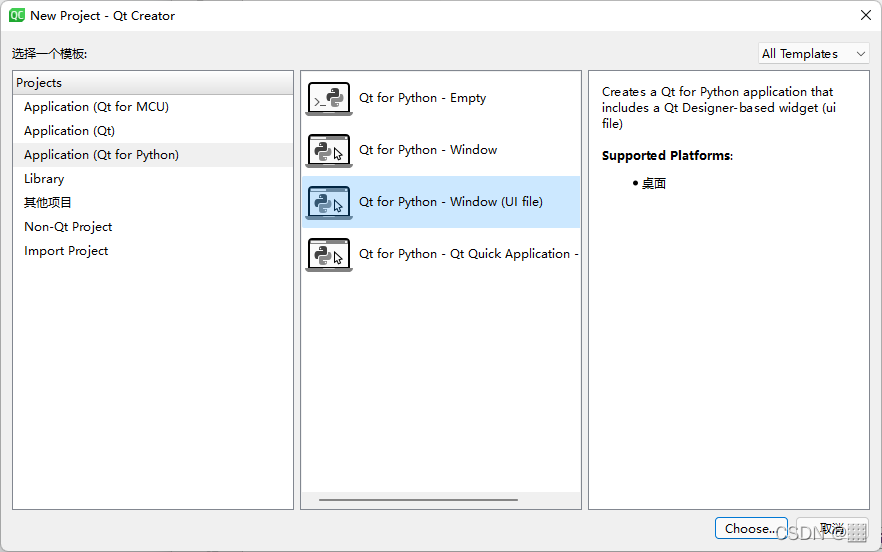This screenshot has width=882, height=552.
Task: Select Application (Qt for Python) category
Action: [x=152, y=155]
